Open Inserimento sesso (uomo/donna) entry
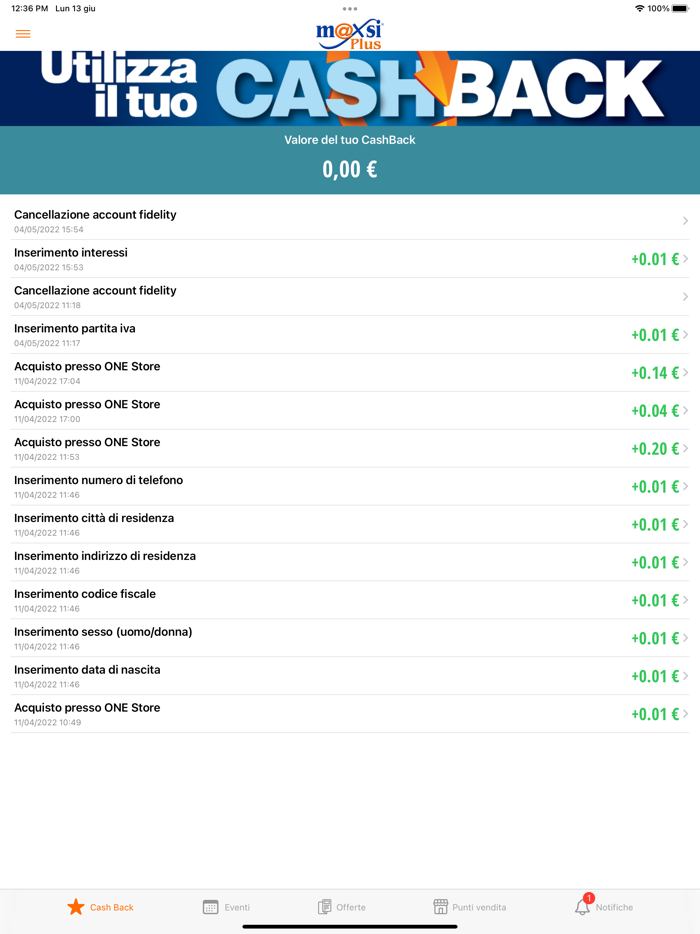The image size is (700, 934). pos(350,638)
